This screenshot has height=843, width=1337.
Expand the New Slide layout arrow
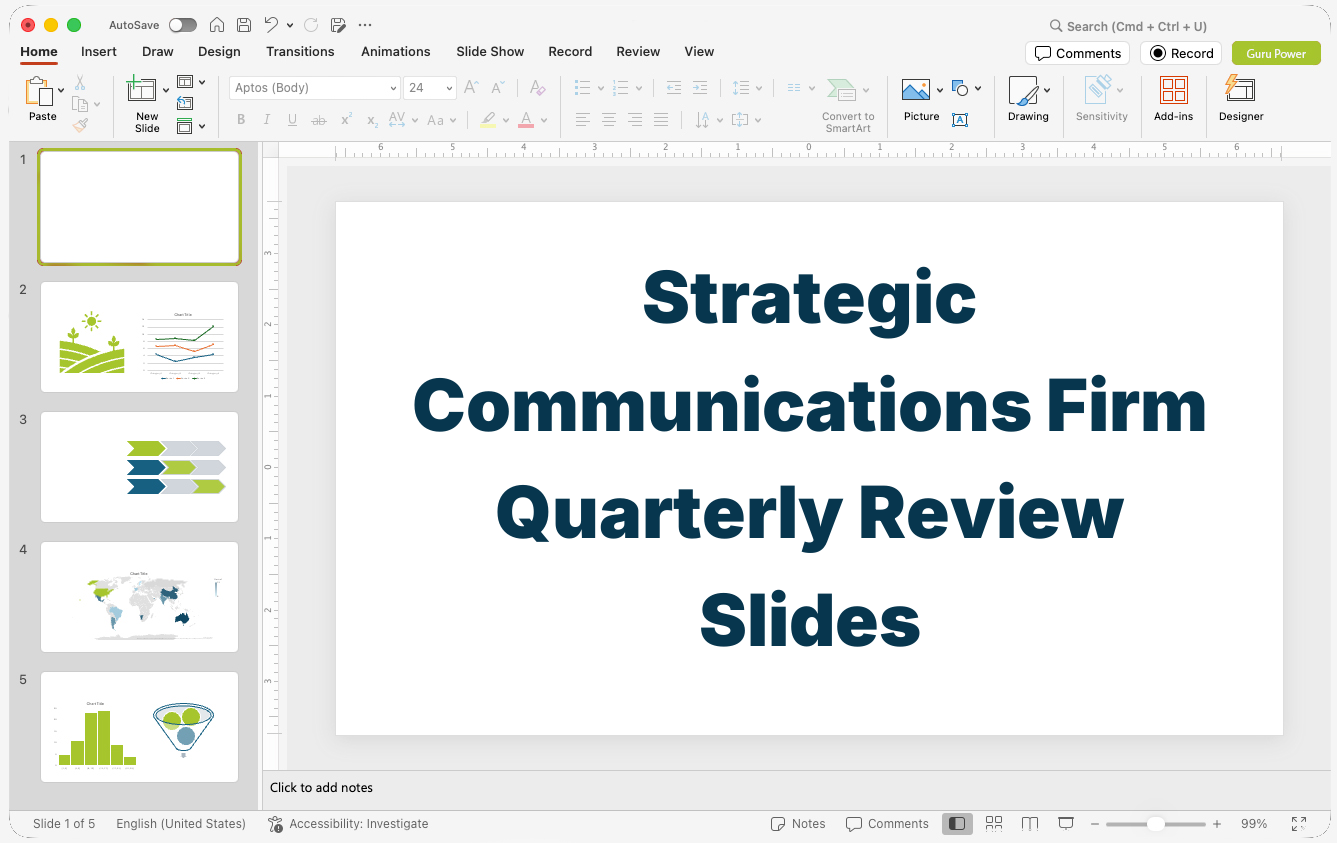coord(166,90)
